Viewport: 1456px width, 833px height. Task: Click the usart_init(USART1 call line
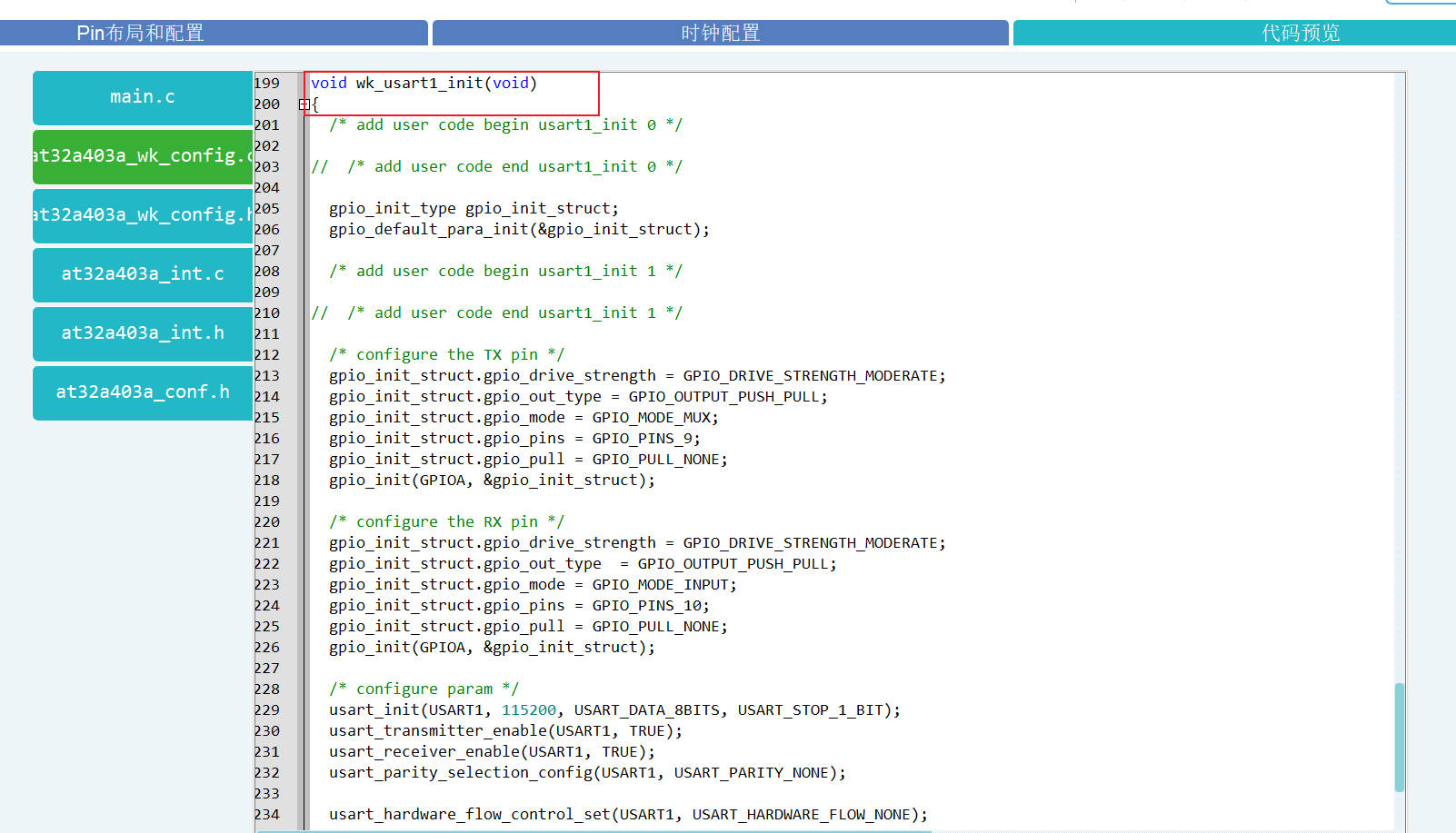click(614, 709)
